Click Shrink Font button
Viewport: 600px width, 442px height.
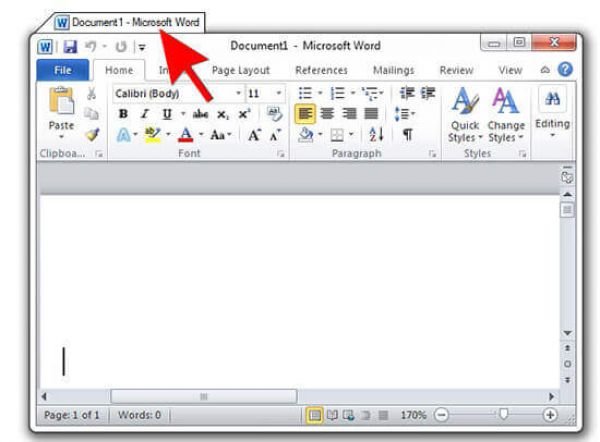click(275, 135)
